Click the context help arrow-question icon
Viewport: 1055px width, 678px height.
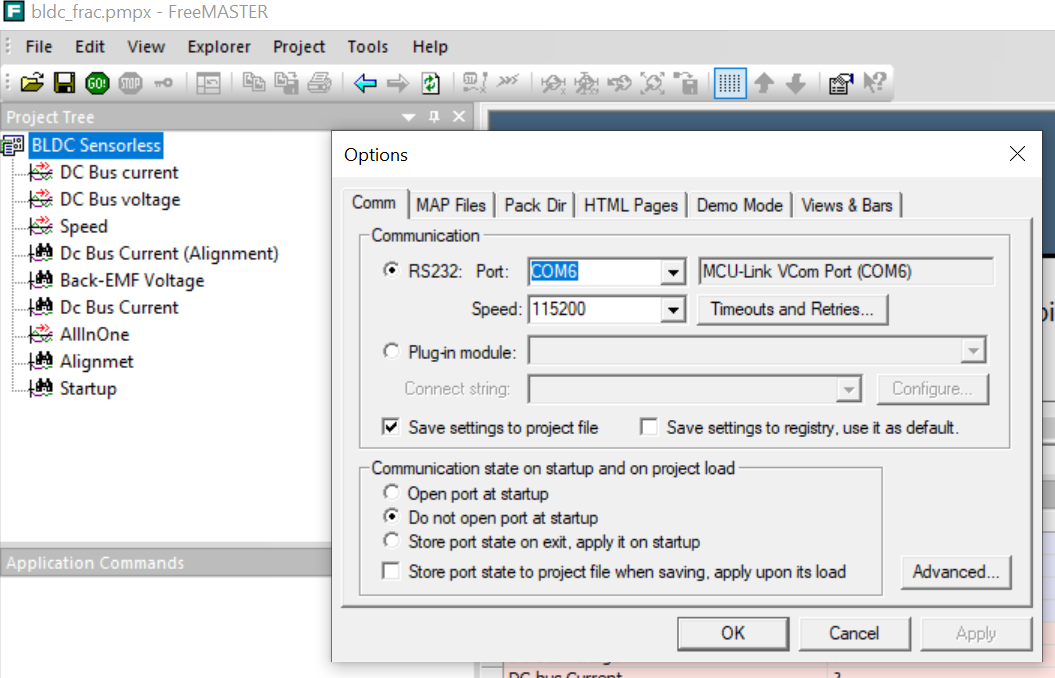coord(875,83)
